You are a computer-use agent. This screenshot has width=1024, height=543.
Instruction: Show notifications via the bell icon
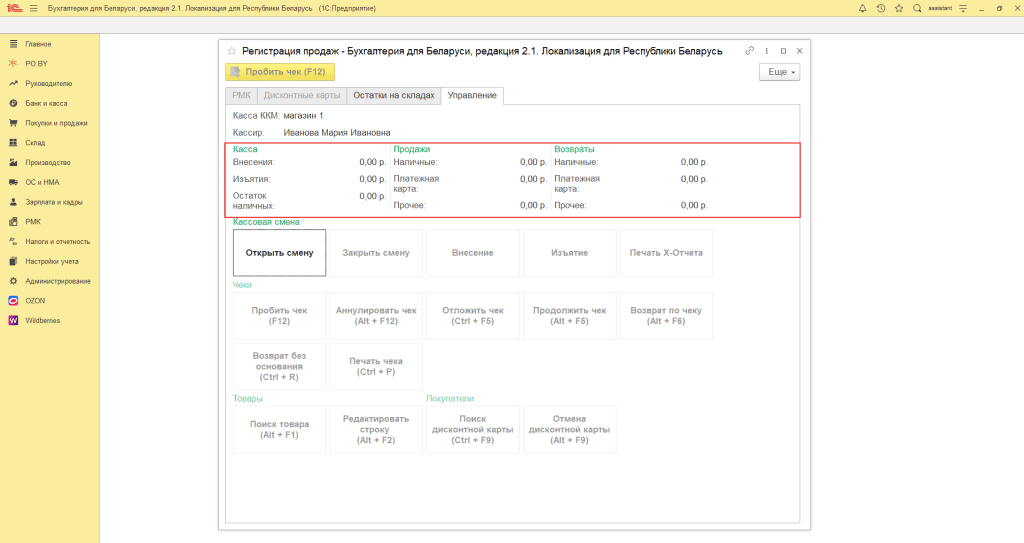pyautogui.click(x=862, y=8)
